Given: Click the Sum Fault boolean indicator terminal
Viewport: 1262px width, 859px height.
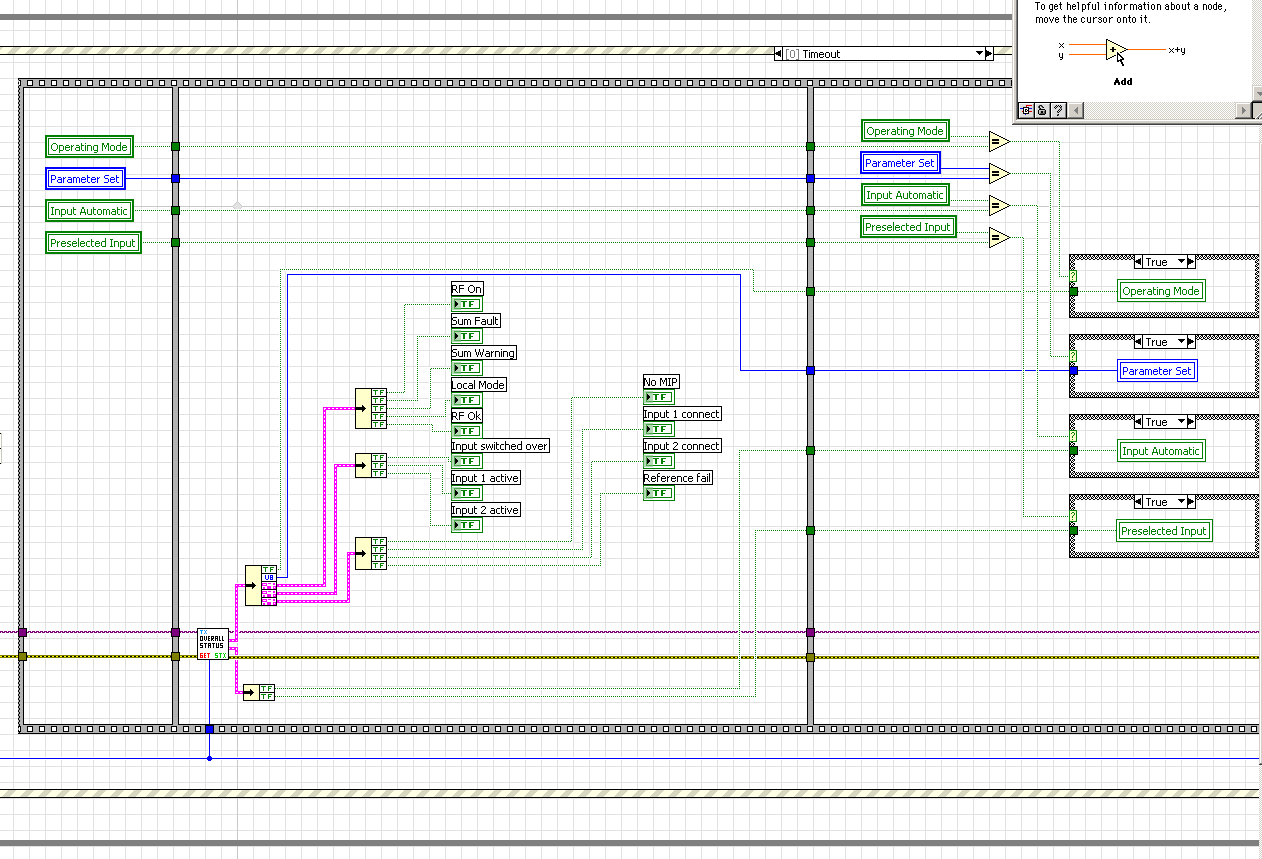Looking at the screenshot, I should point(466,336).
